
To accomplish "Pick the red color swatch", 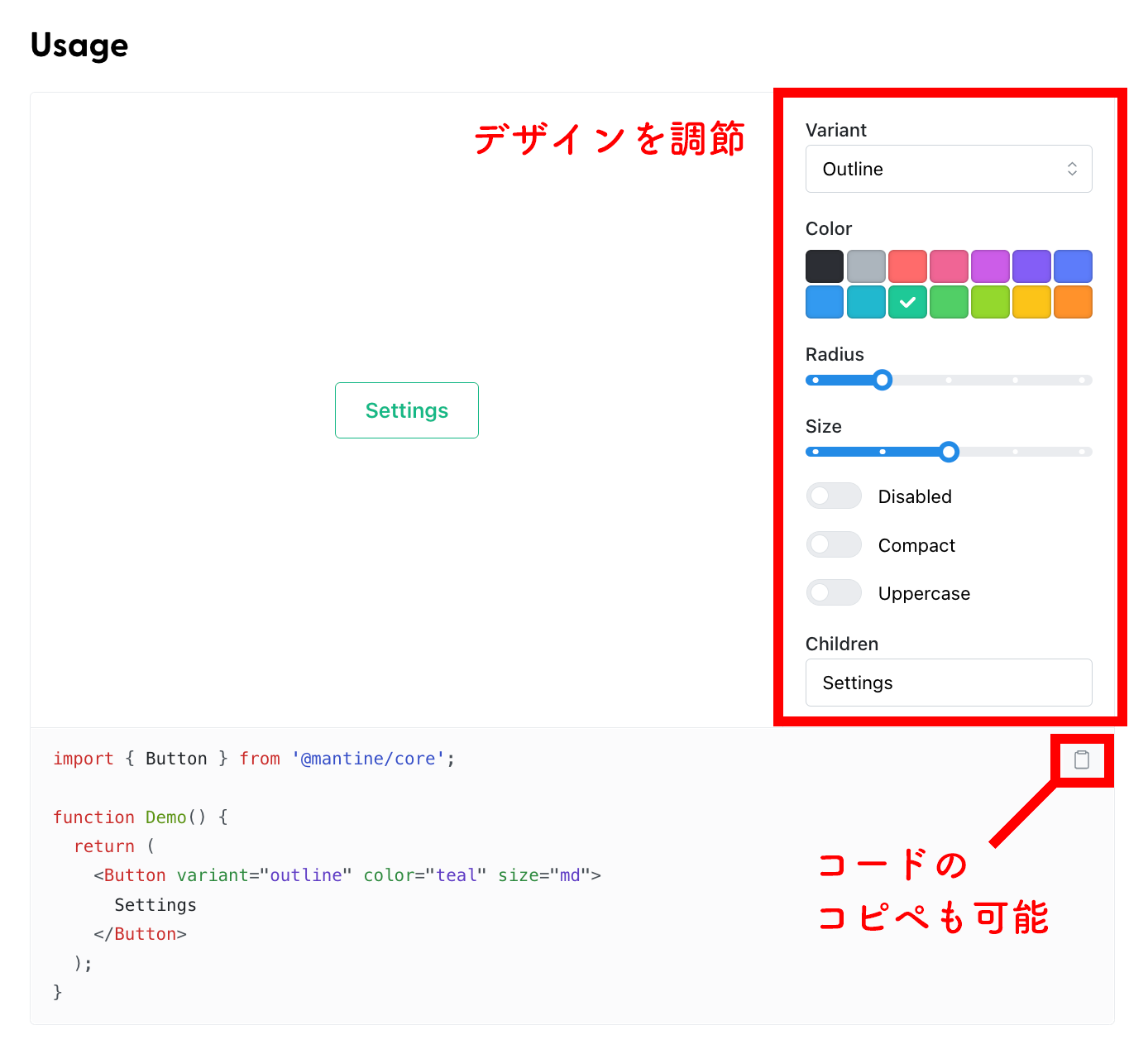I will (907, 266).
